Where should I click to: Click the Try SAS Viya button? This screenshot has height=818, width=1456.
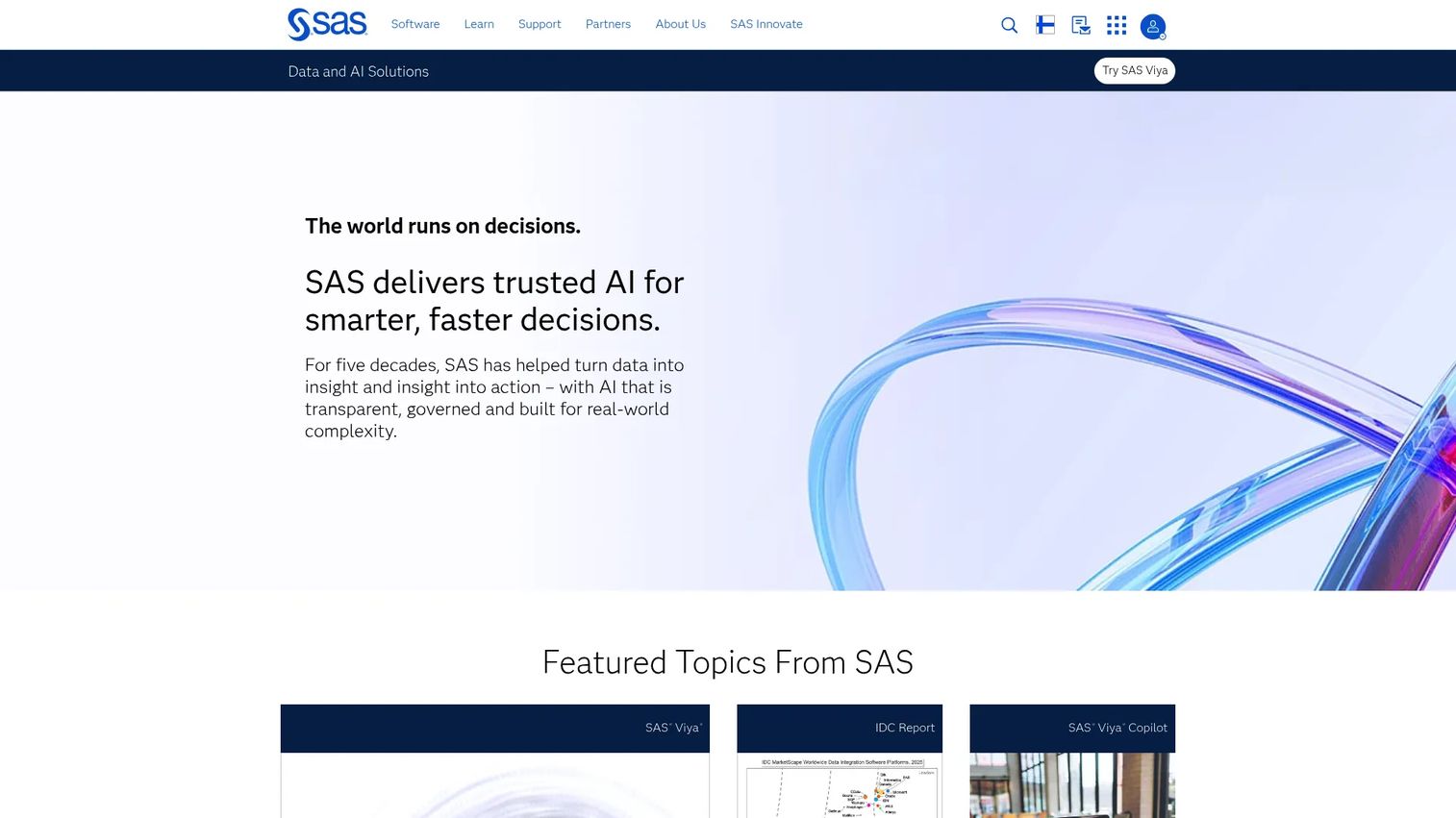(x=1135, y=70)
